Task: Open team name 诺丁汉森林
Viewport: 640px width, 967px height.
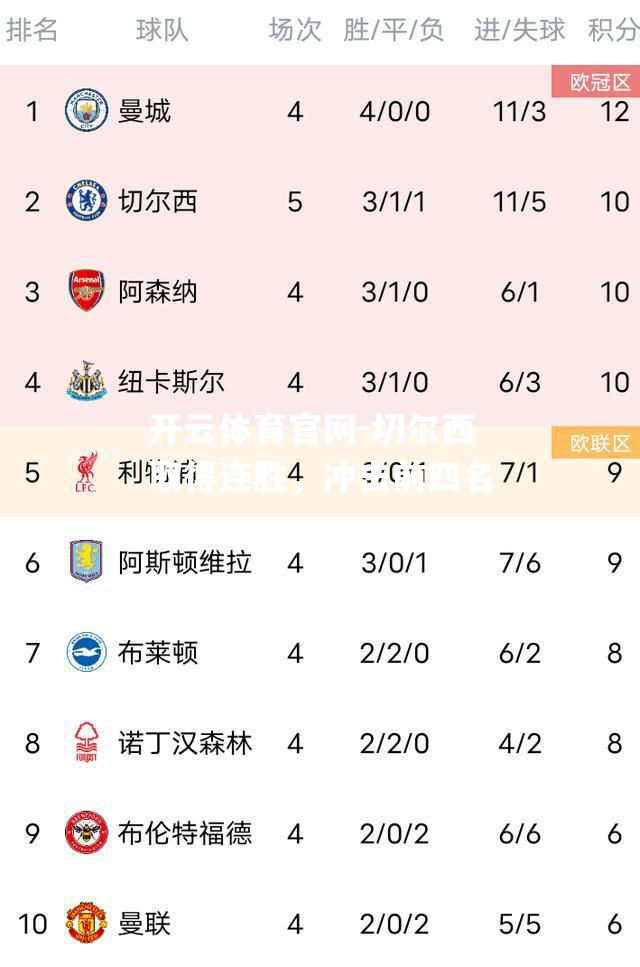Action: (185, 743)
